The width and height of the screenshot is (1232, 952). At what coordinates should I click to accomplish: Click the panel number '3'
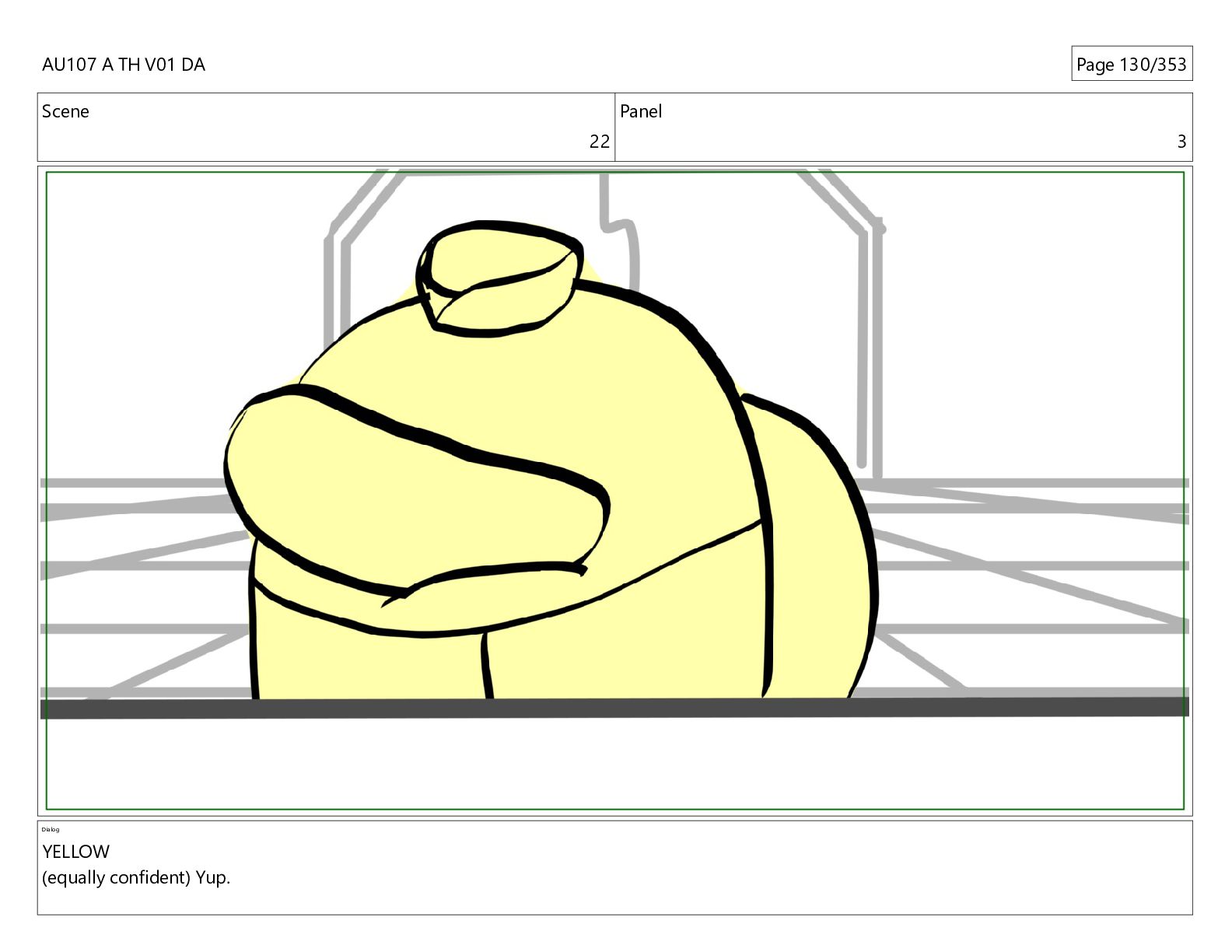1181,141
